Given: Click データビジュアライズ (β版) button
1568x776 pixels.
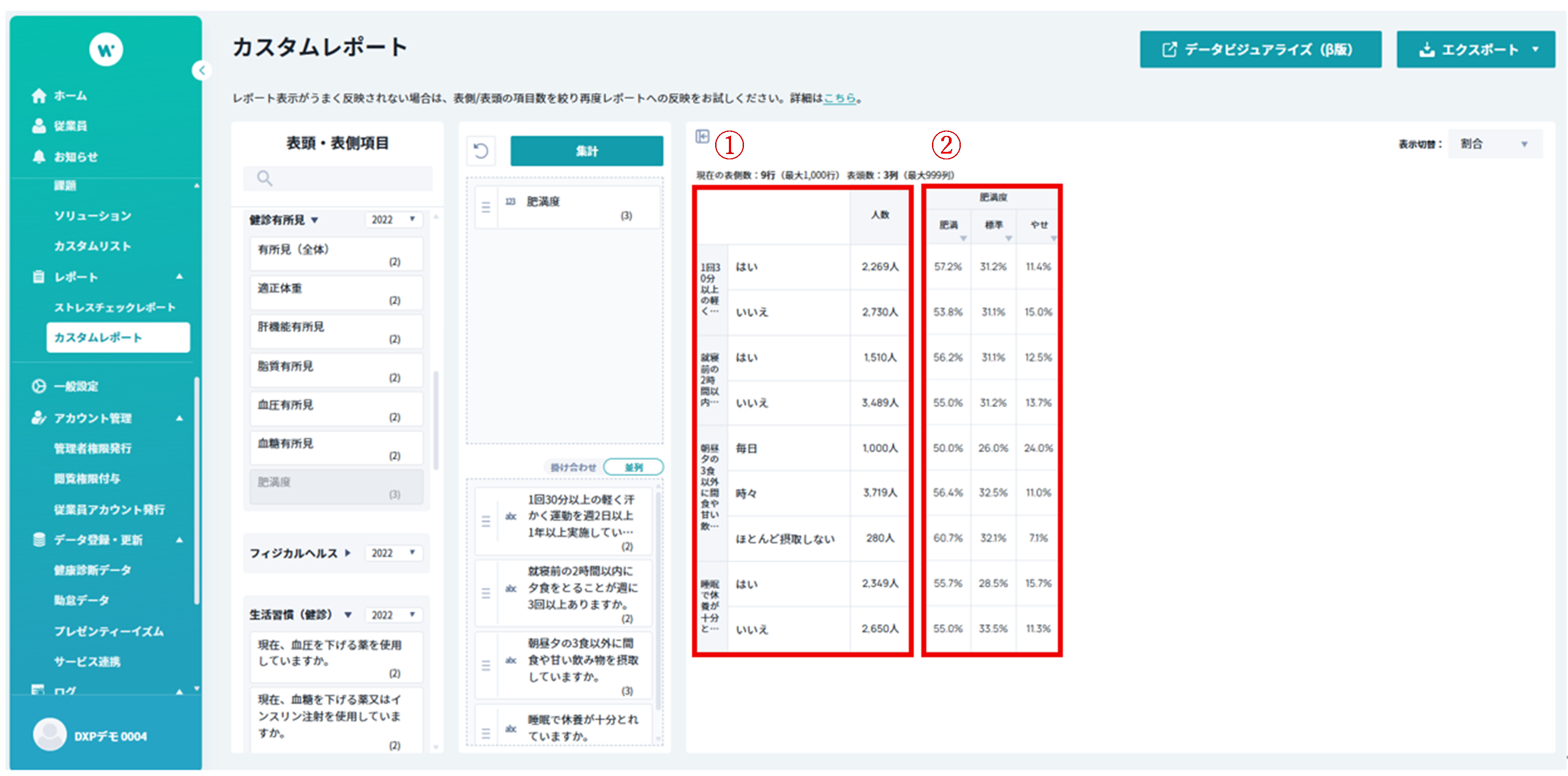Looking at the screenshot, I should [x=1260, y=50].
